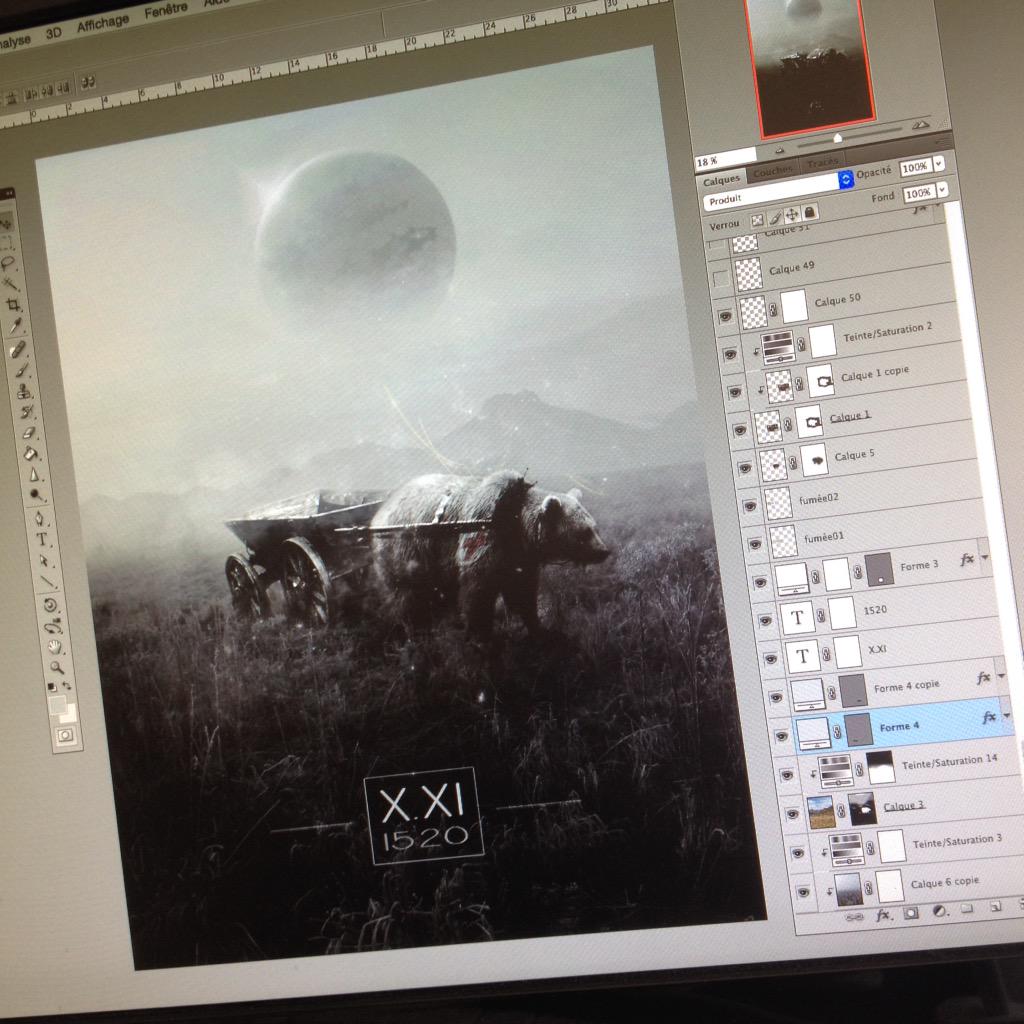Select the Healing Brush tool
Viewport: 1024px width, 1024px height.
(x=18, y=349)
